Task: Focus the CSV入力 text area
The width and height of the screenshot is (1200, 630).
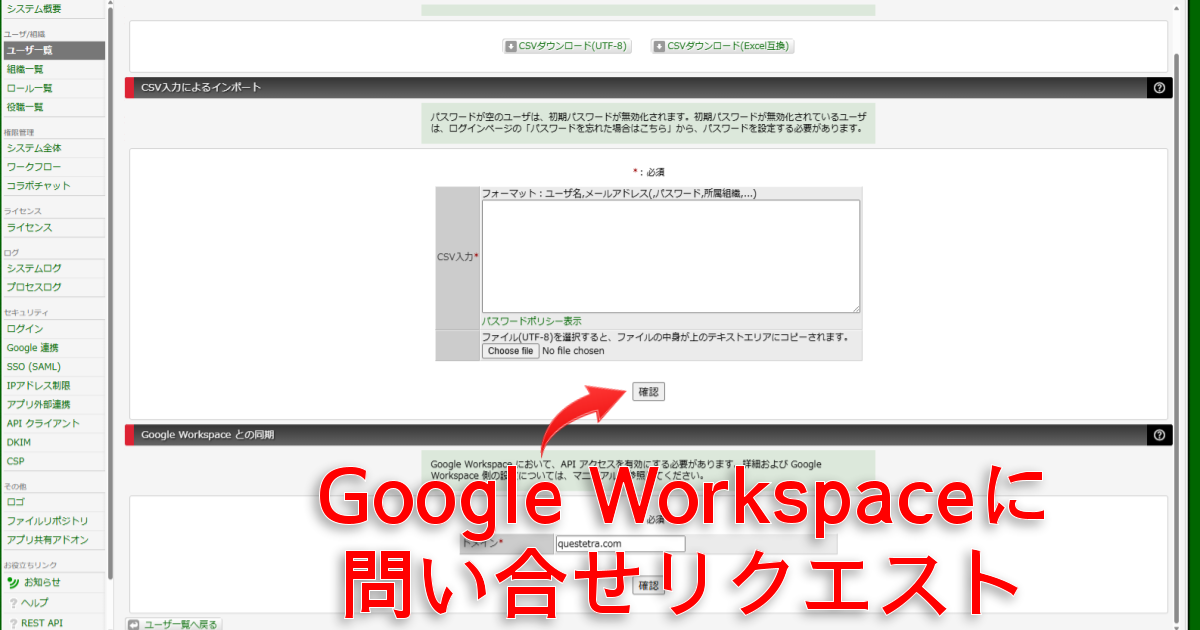Action: pos(670,256)
